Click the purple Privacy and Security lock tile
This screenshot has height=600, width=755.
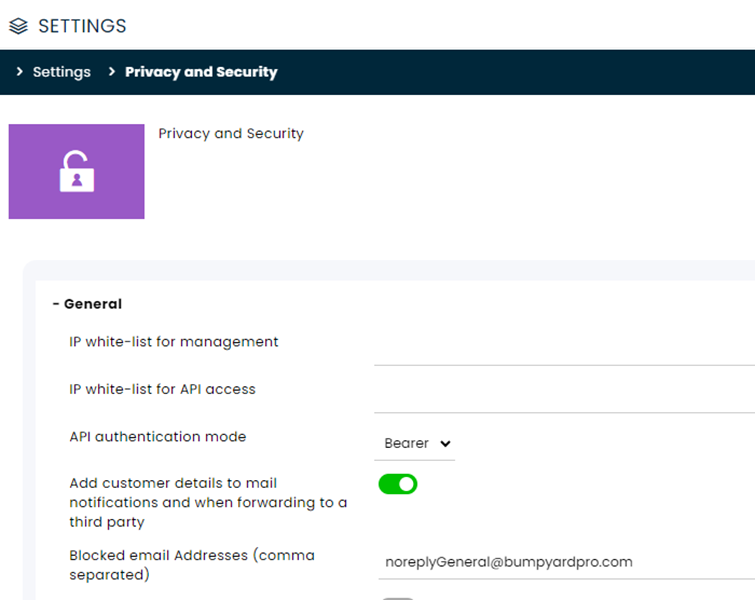click(x=77, y=171)
